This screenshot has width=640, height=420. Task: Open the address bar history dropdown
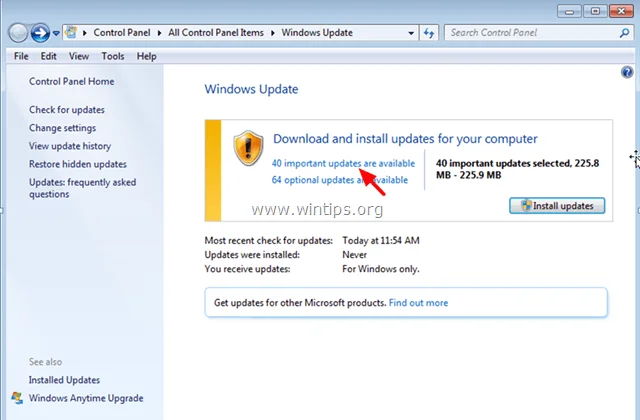[410, 33]
